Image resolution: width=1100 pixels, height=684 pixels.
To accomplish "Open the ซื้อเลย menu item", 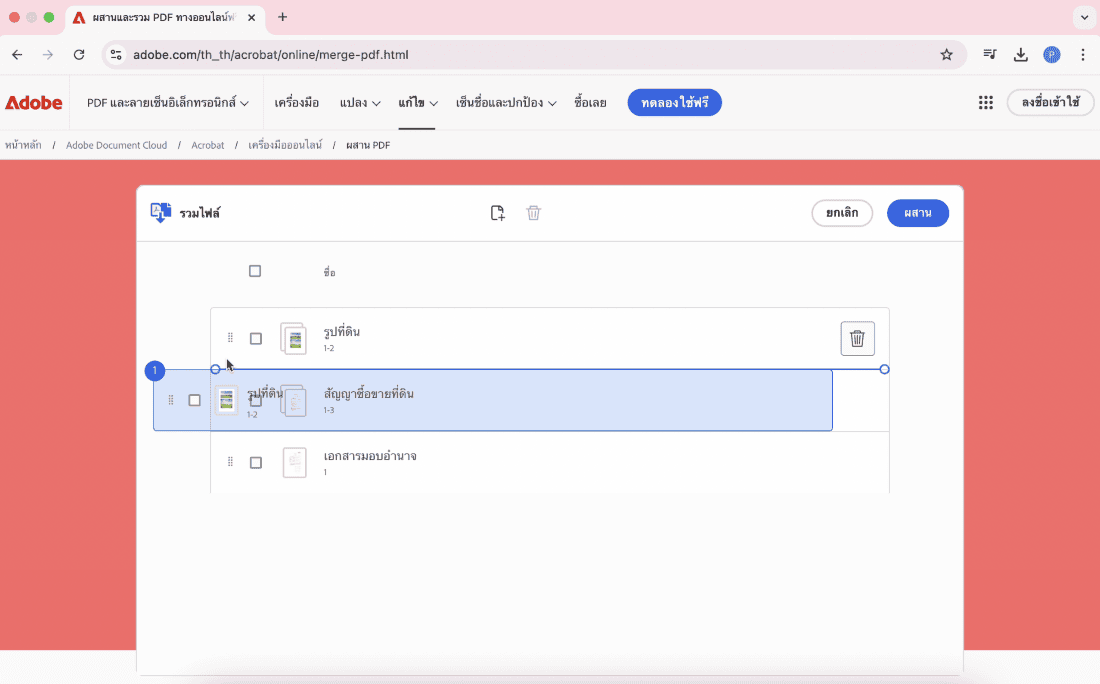I will click(590, 103).
